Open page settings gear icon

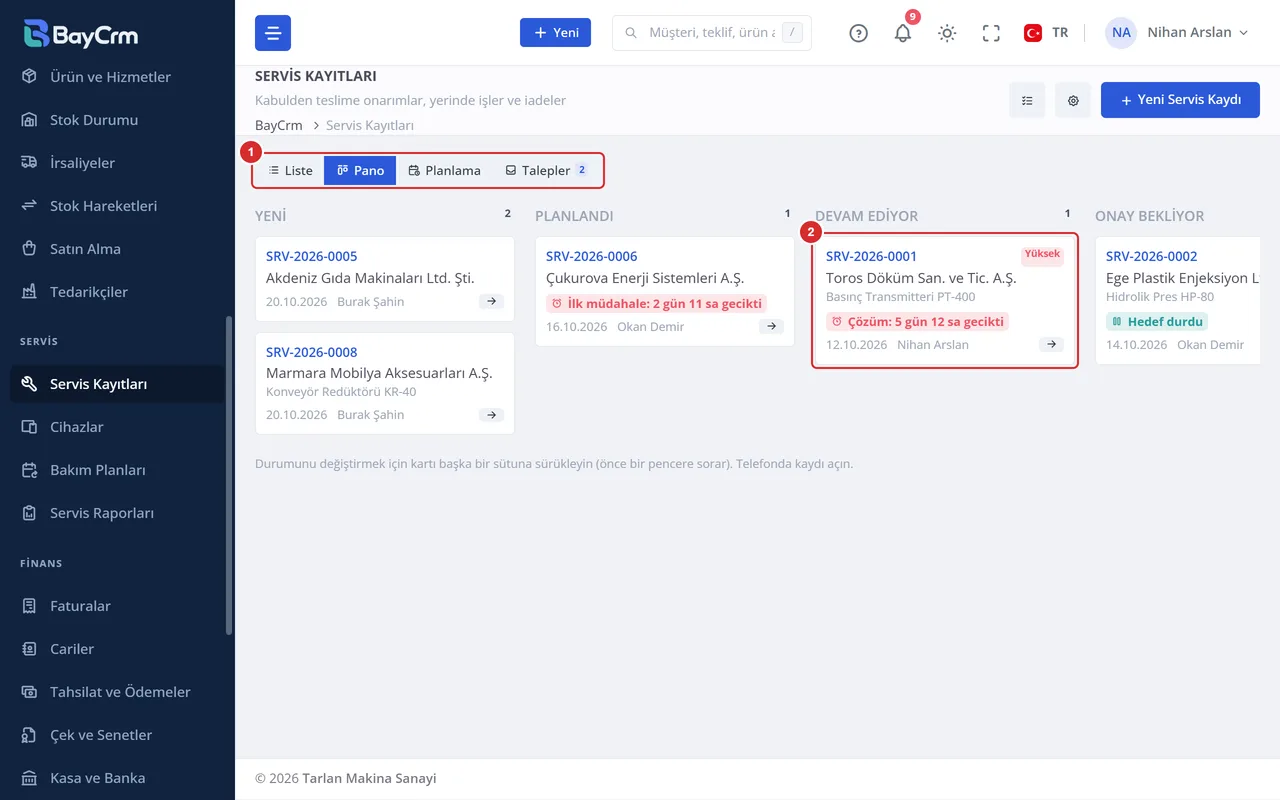(1073, 100)
